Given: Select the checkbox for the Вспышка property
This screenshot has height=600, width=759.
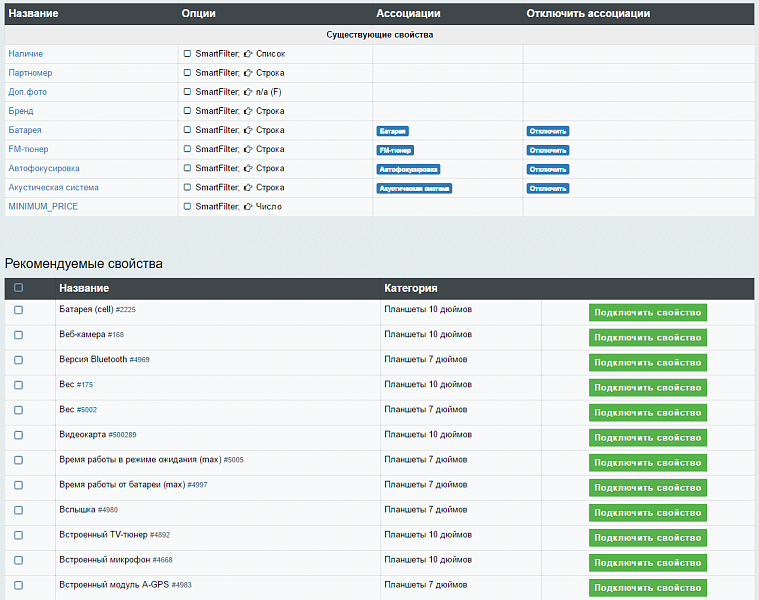Looking at the screenshot, I should click(18, 510).
